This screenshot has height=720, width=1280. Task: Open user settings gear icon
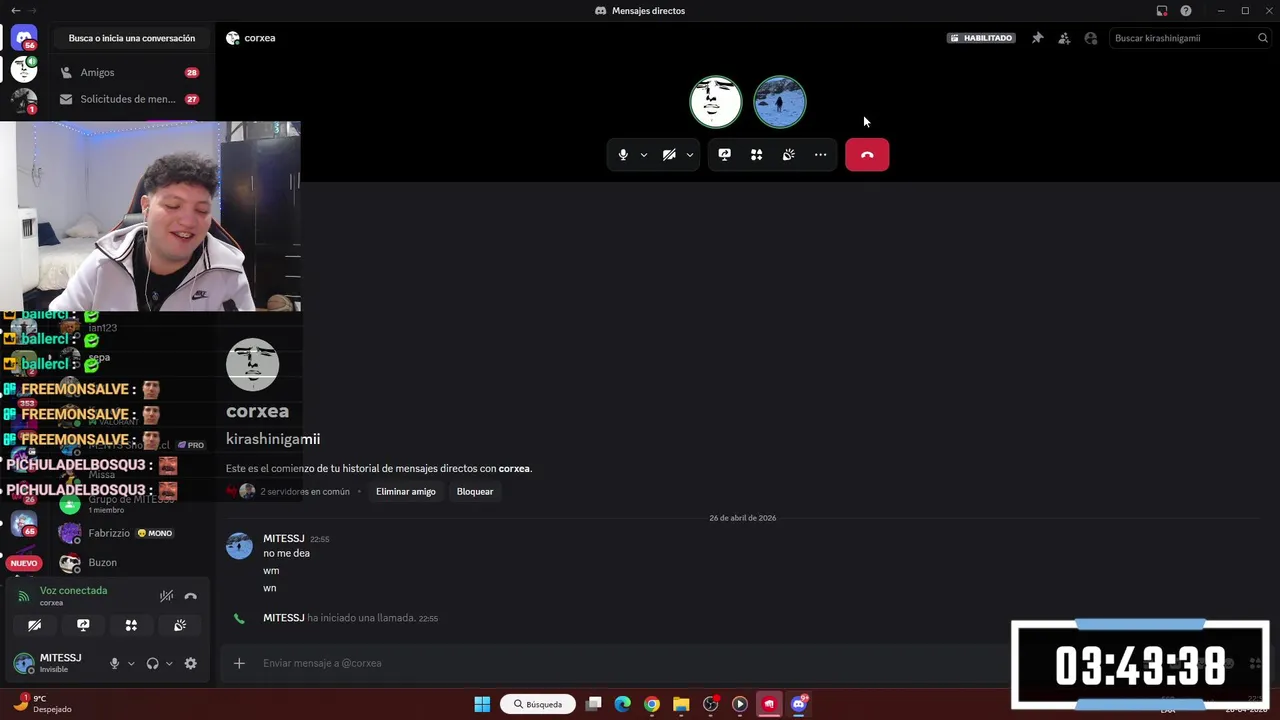point(191,664)
